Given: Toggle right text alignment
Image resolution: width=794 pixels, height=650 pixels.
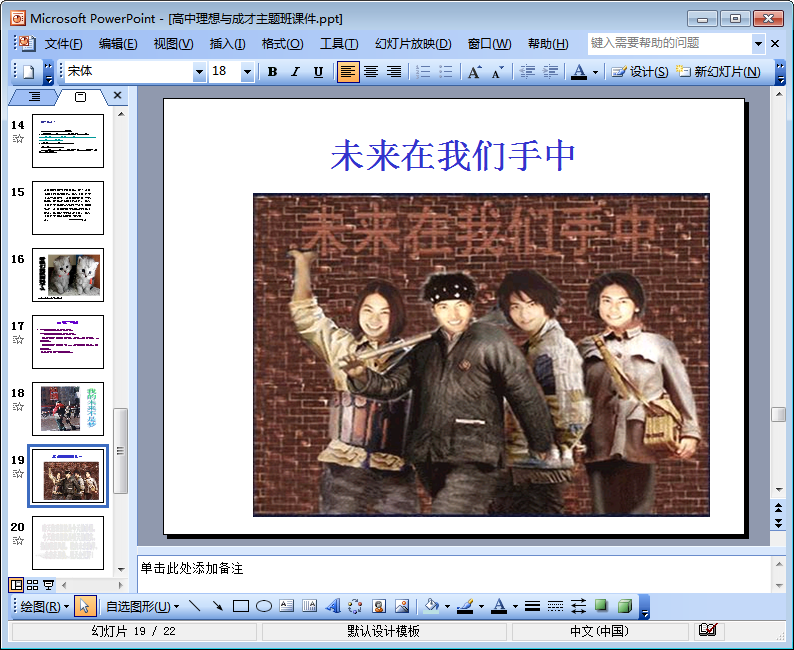Looking at the screenshot, I should click(394, 72).
